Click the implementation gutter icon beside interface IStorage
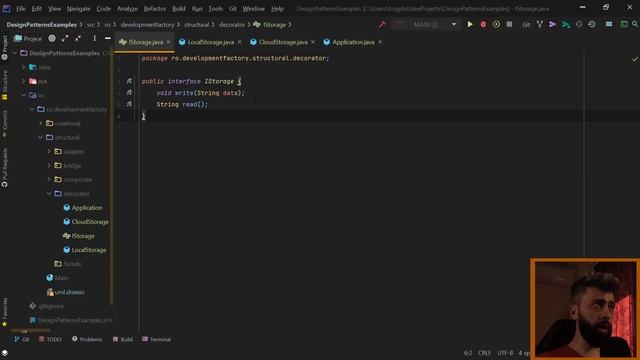 (x=129, y=81)
